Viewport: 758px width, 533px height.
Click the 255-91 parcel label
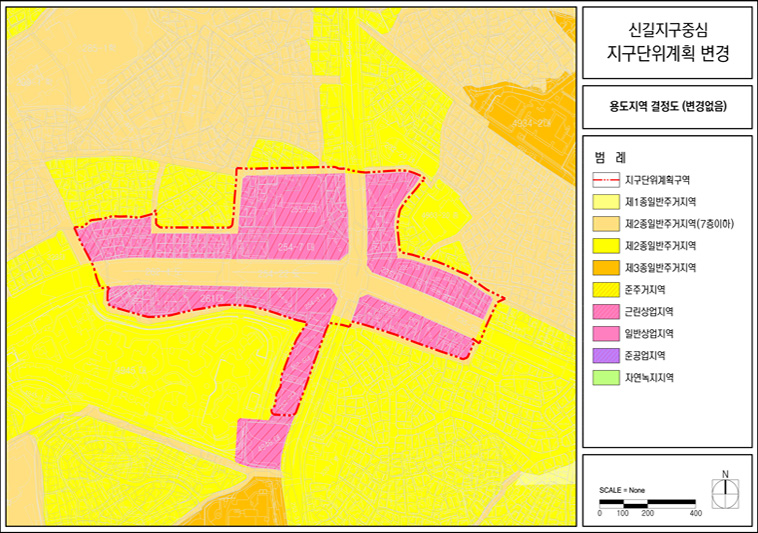(x=304, y=209)
